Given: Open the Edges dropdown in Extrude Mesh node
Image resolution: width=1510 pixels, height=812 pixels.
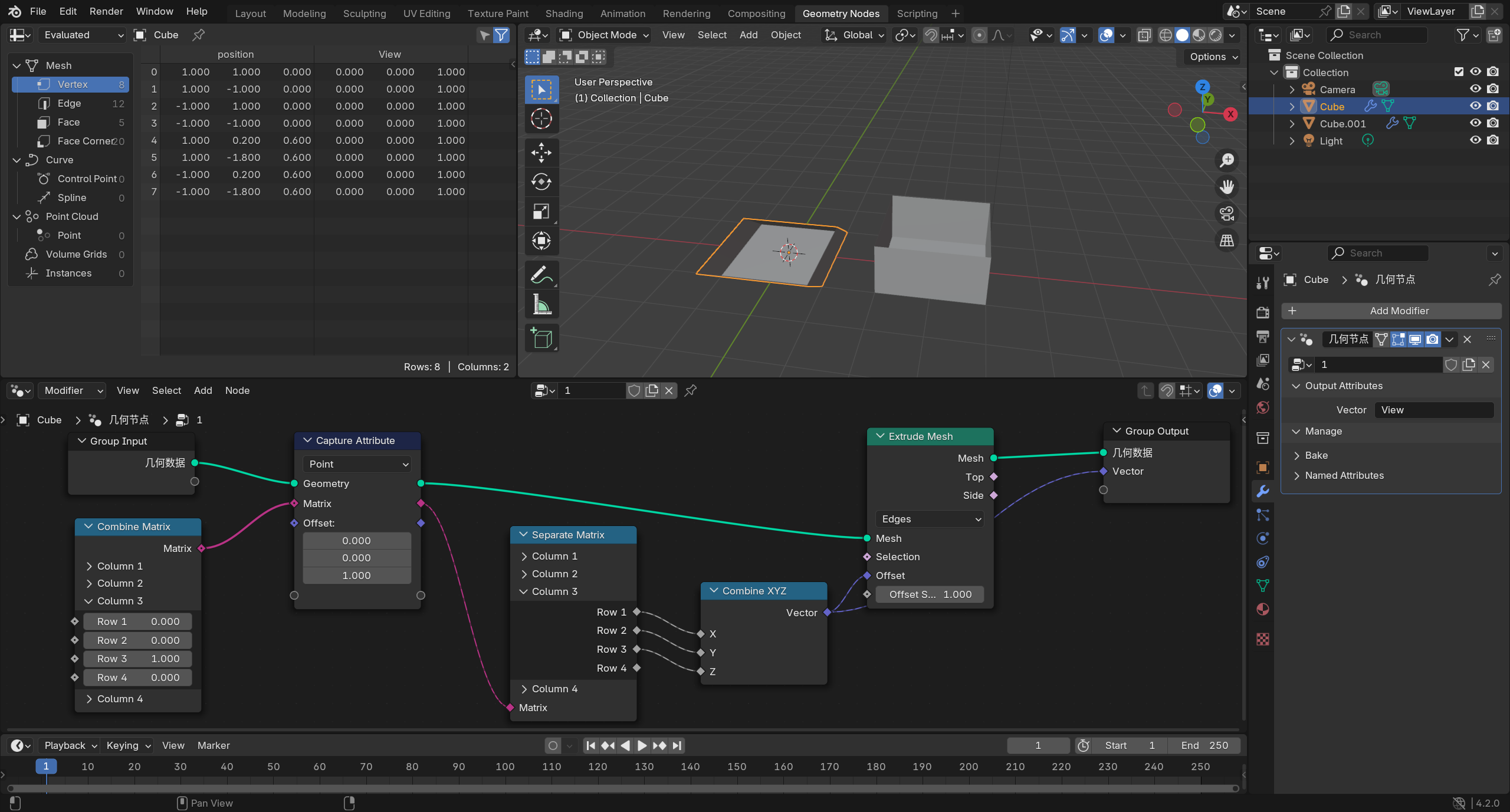Looking at the screenshot, I should [x=929, y=519].
